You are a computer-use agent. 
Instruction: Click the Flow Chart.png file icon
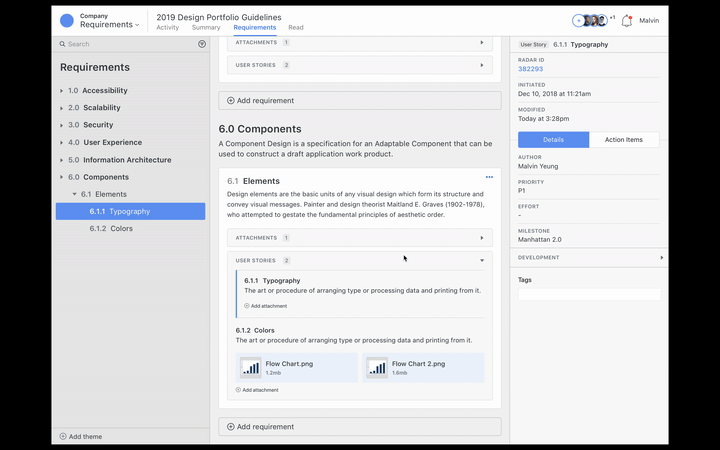(251, 368)
